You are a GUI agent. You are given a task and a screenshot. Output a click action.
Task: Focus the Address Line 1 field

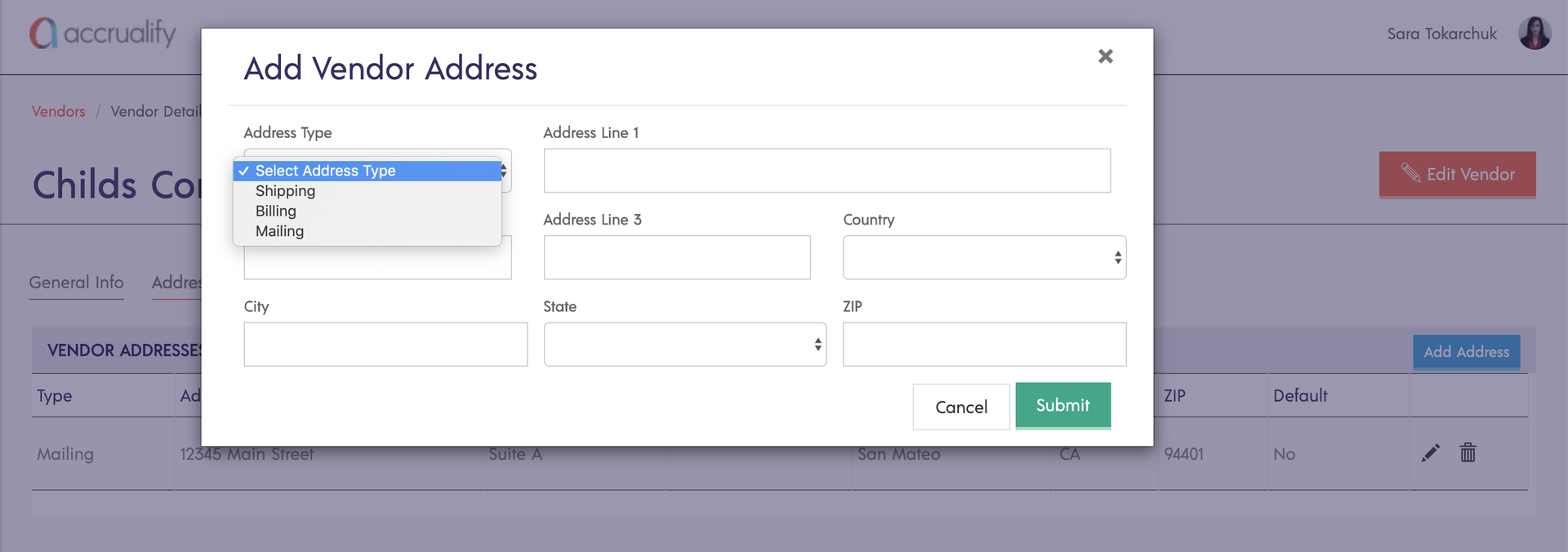pyautogui.click(x=826, y=171)
